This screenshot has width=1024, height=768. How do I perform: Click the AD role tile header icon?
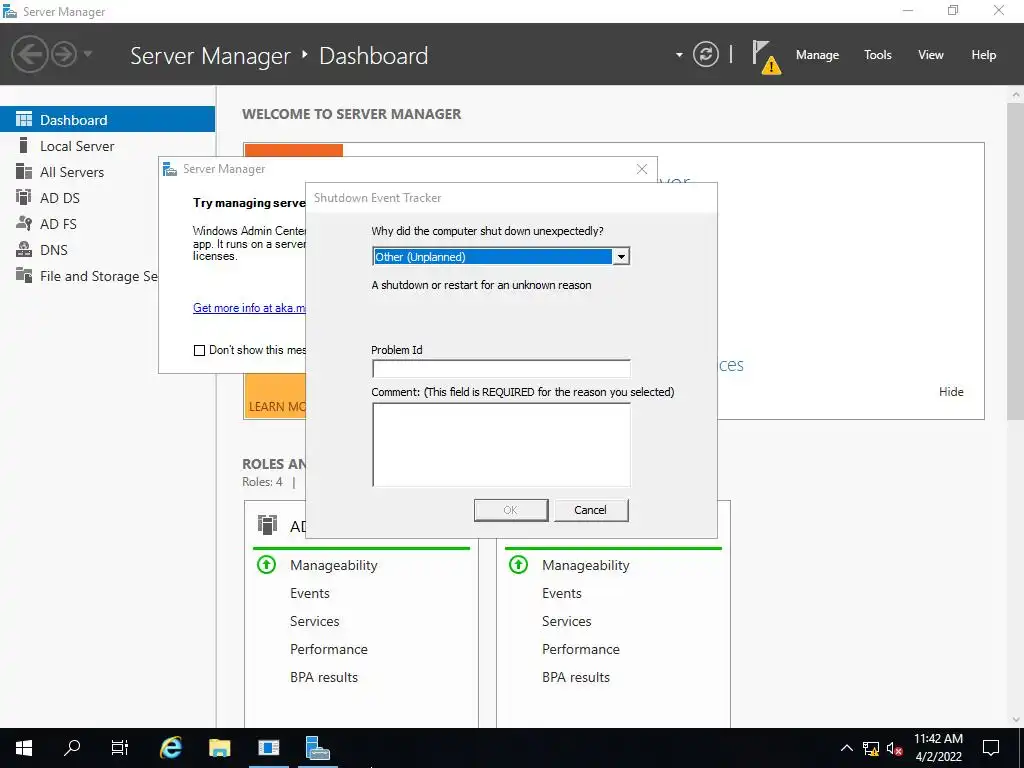(x=267, y=524)
